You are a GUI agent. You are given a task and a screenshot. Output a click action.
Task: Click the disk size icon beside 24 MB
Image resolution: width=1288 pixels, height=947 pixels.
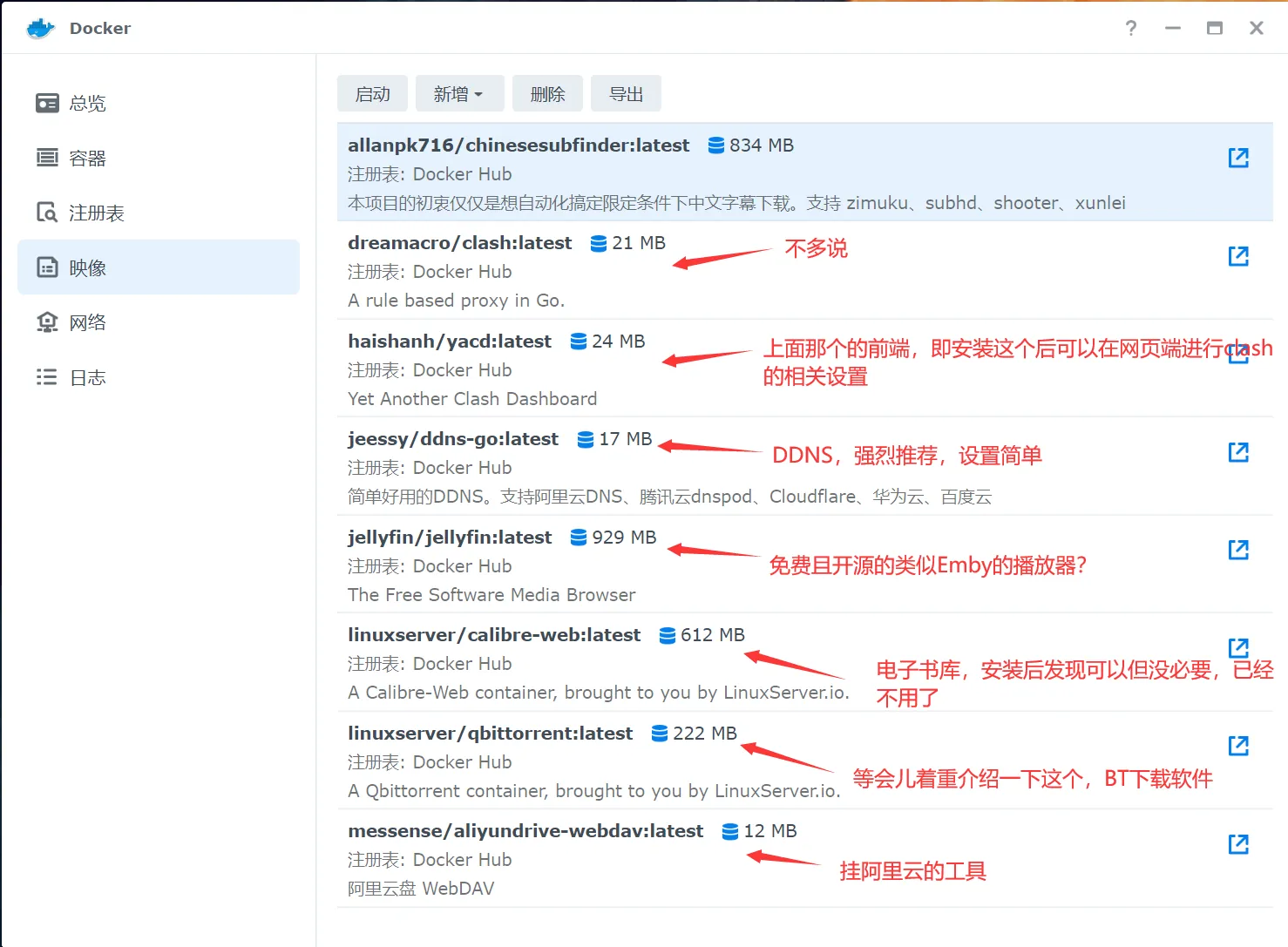coord(579,342)
